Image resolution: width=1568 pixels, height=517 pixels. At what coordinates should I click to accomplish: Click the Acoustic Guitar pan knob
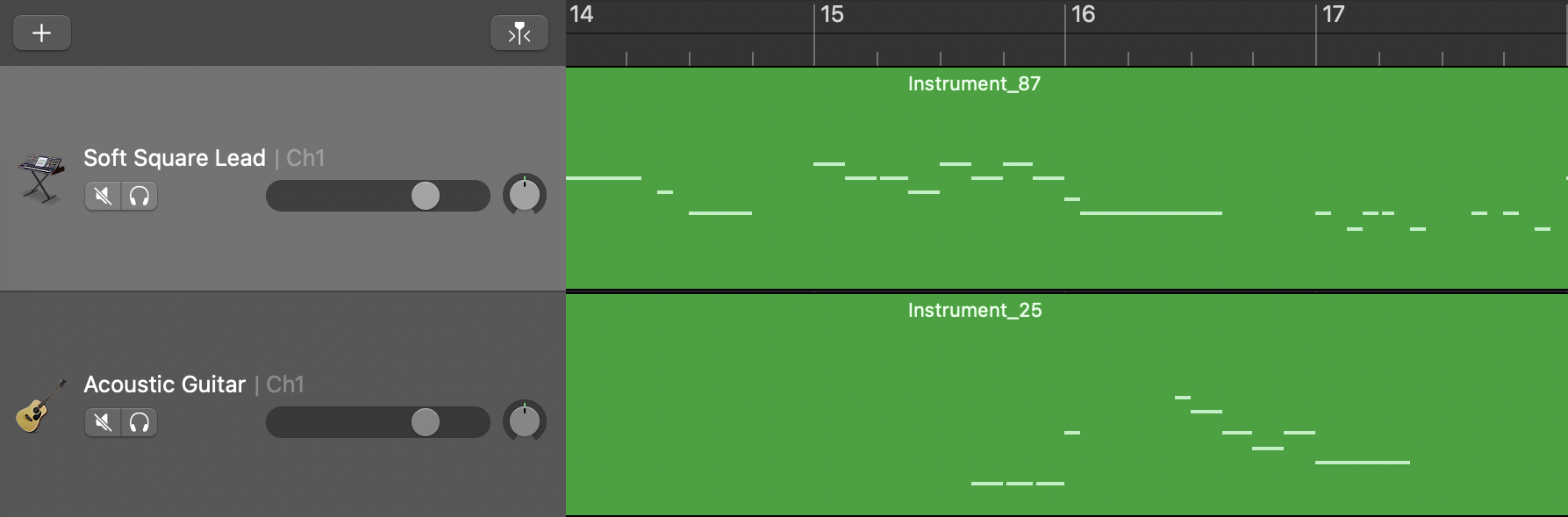(x=525, y=421)
